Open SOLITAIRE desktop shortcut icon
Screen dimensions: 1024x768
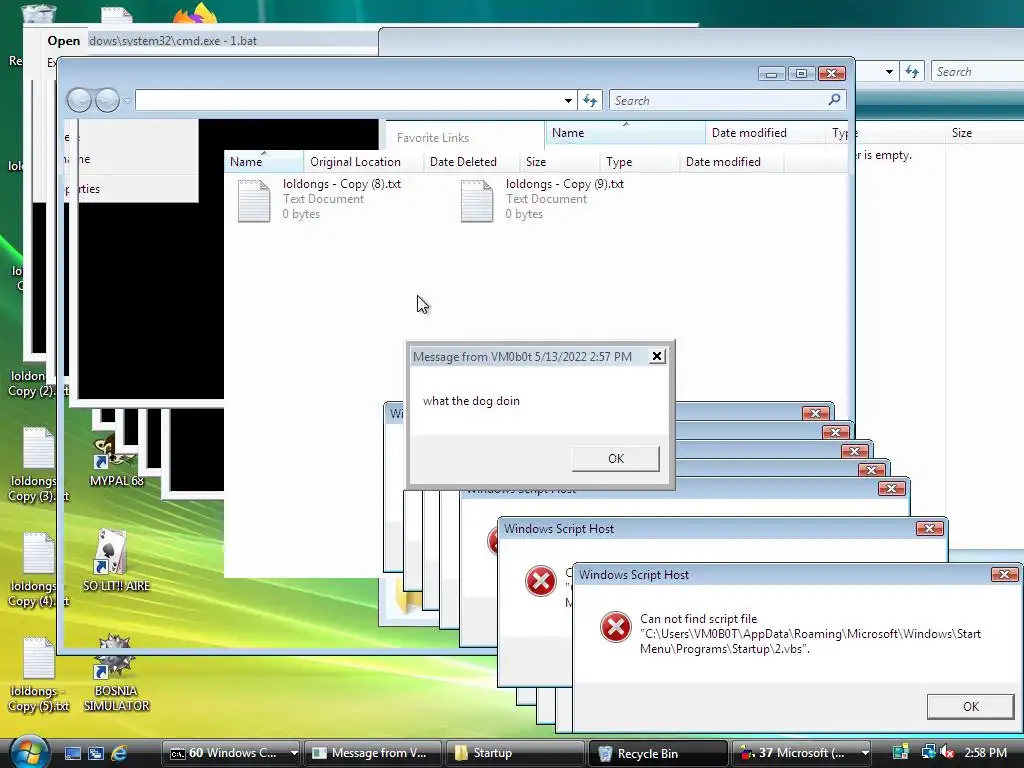click(x=116, y=561)
